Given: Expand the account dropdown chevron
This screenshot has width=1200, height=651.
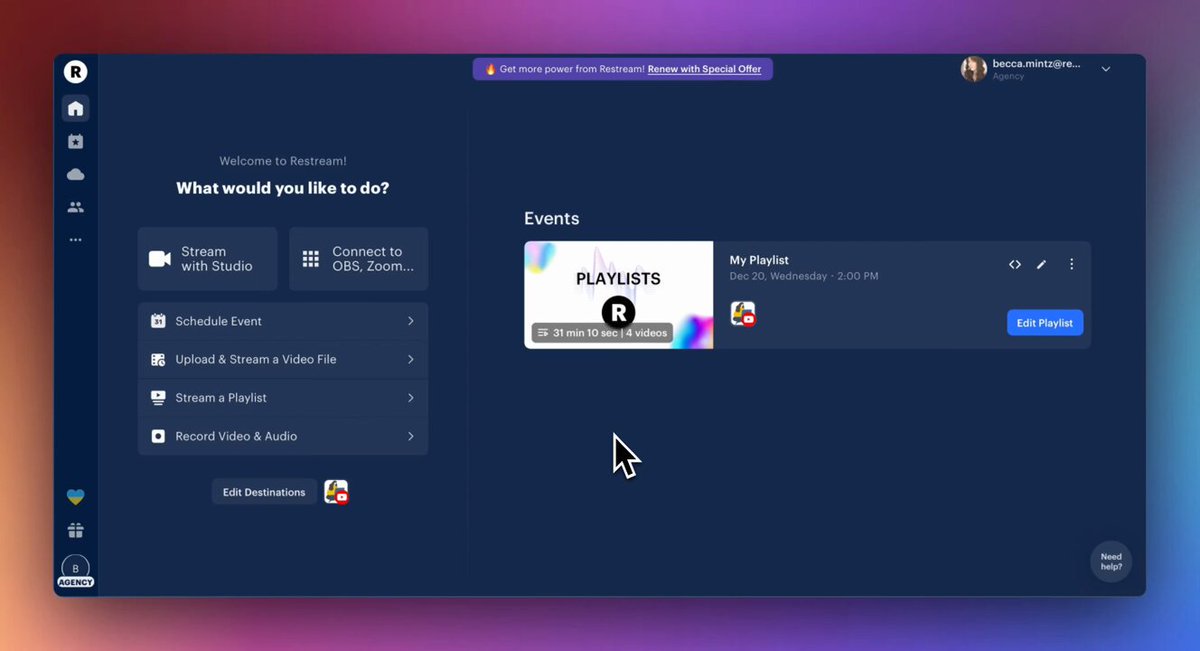Looking at the screenshot, I should [1105, 69].
